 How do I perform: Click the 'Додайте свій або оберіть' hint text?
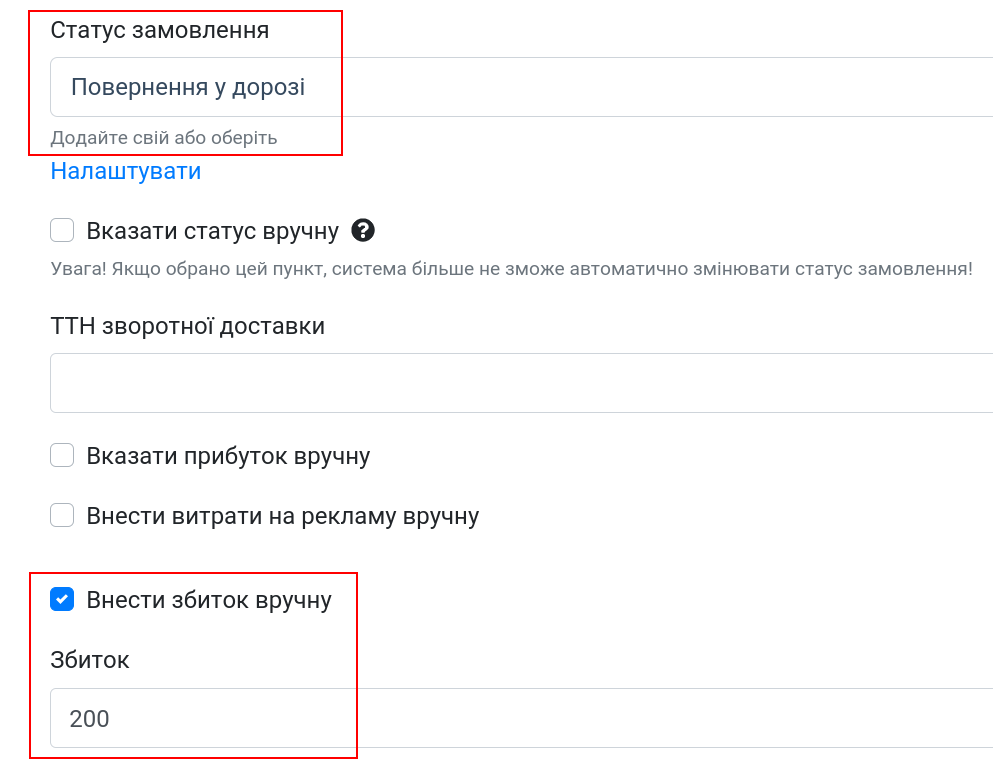(164, 138)
